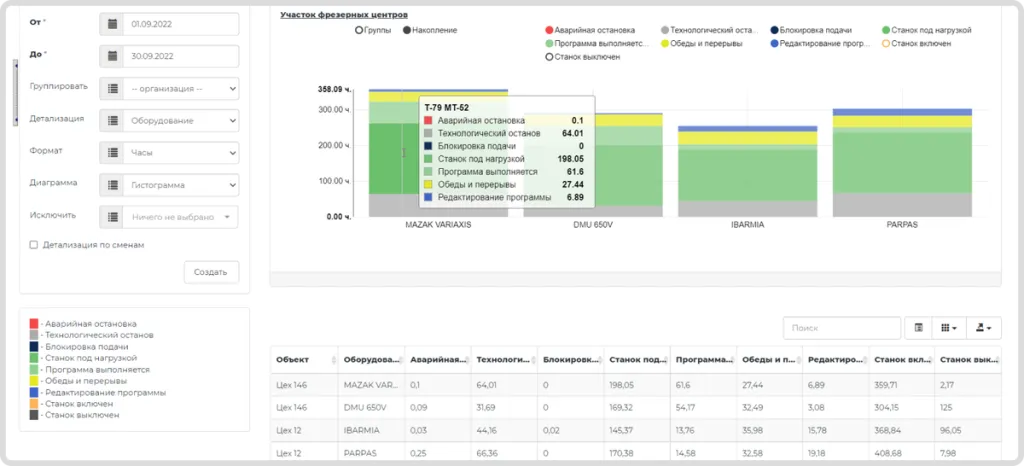Click the 368,84 cell in IBARMIA row

903,431
